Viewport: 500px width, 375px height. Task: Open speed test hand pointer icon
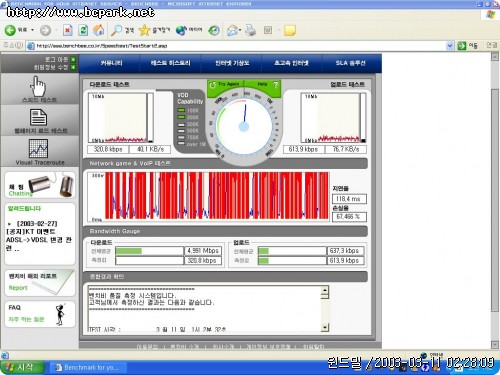tap(38, 86)
